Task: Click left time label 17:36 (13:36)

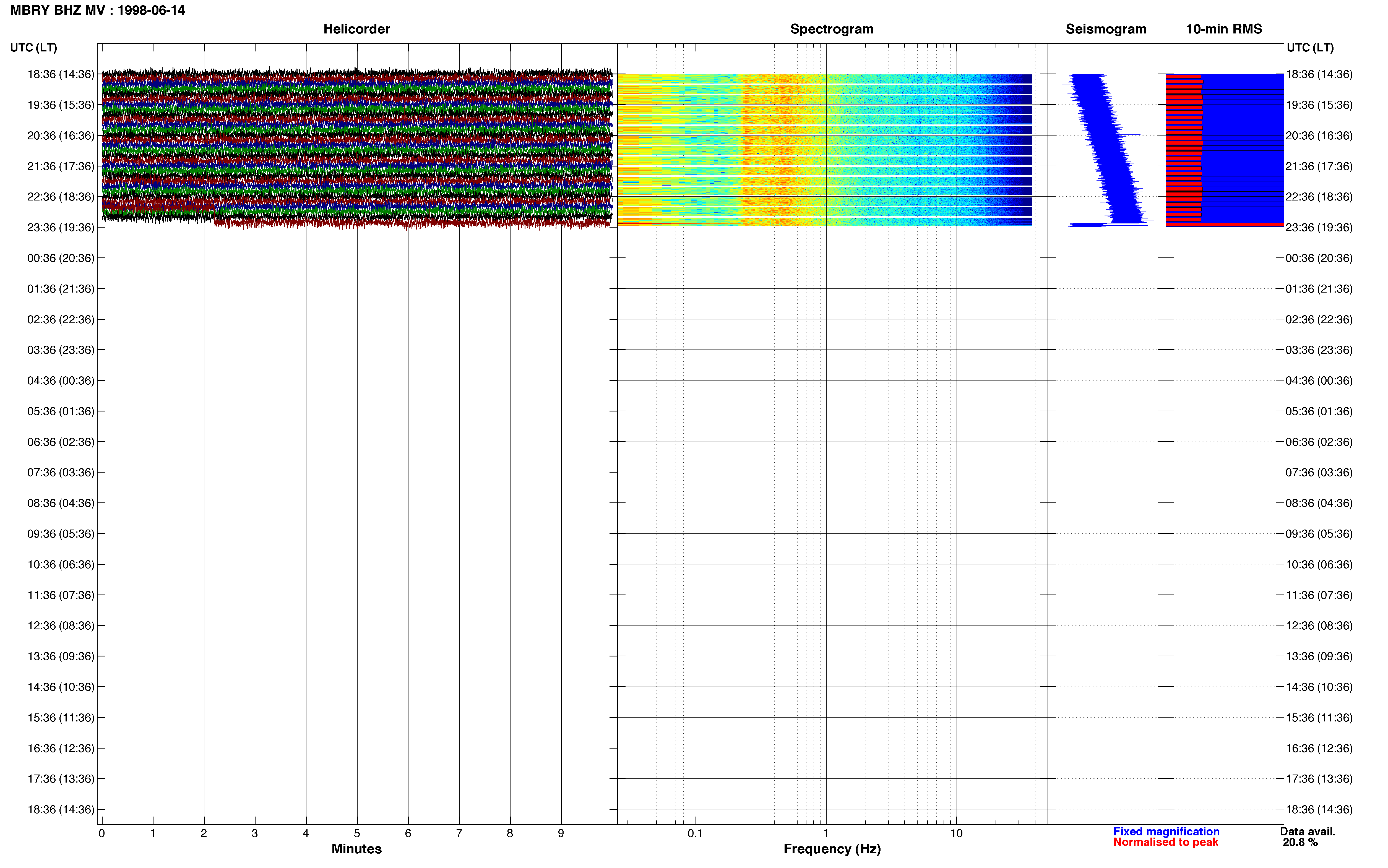Action: tap(61, 779)
